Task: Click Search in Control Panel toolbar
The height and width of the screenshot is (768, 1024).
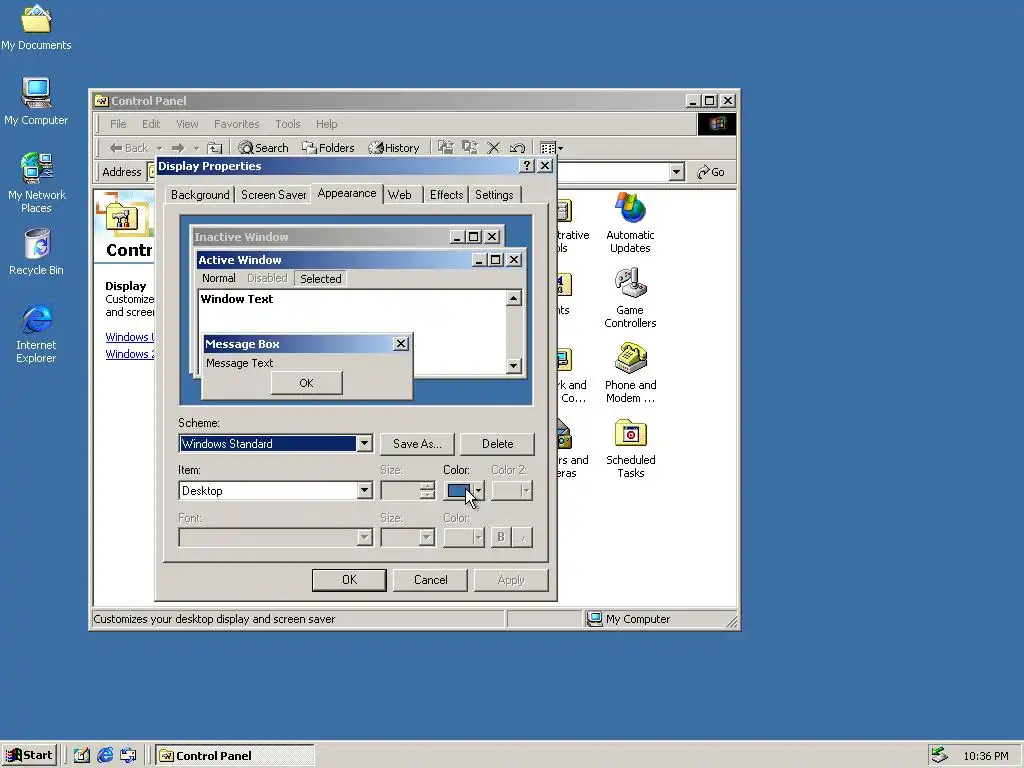Action: click(263, 148)
